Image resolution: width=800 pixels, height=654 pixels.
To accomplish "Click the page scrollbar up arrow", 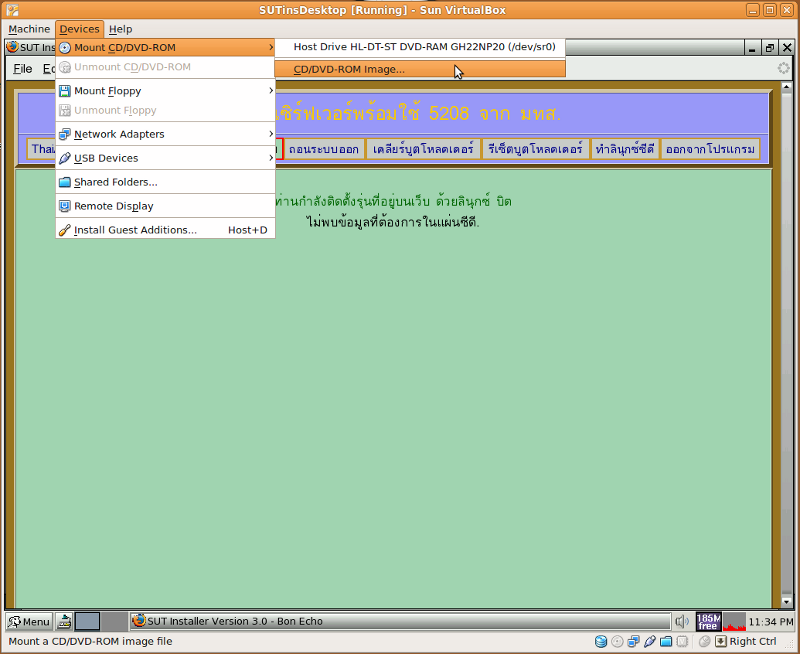I will click(x=786, y=87).
